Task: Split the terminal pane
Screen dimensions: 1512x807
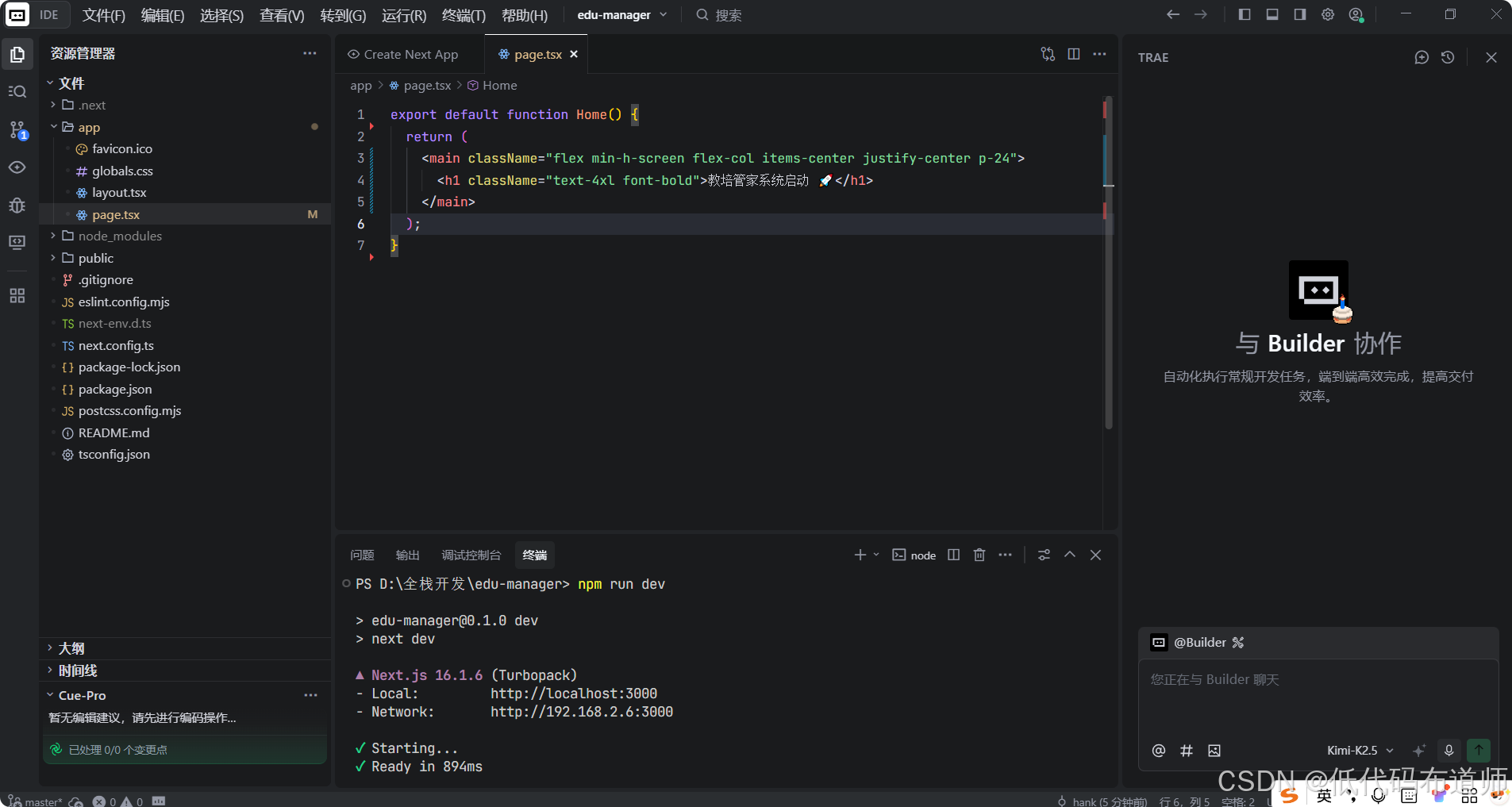Action: point(954,555)
